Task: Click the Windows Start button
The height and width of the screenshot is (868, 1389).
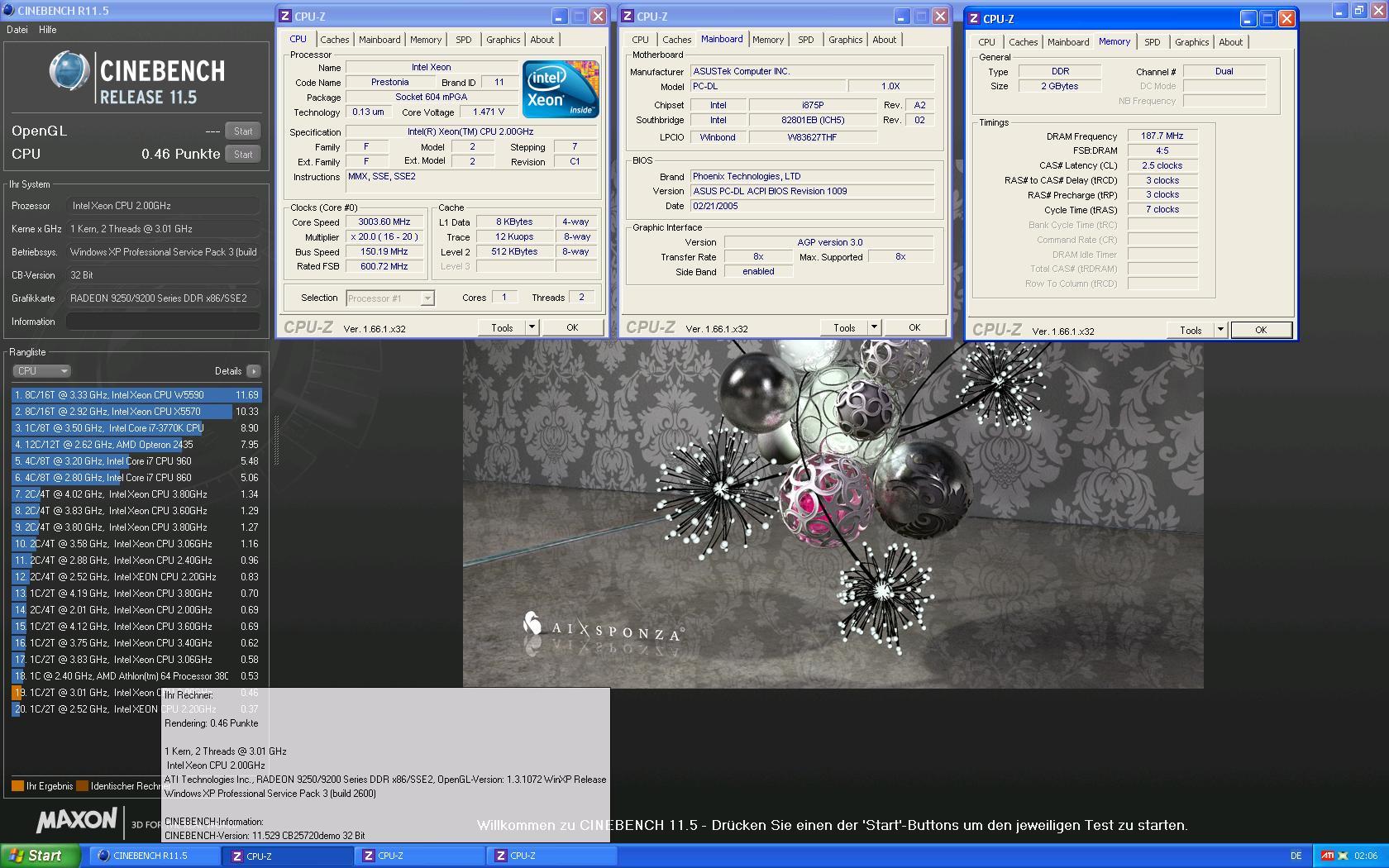Action: tap(41, 856)
